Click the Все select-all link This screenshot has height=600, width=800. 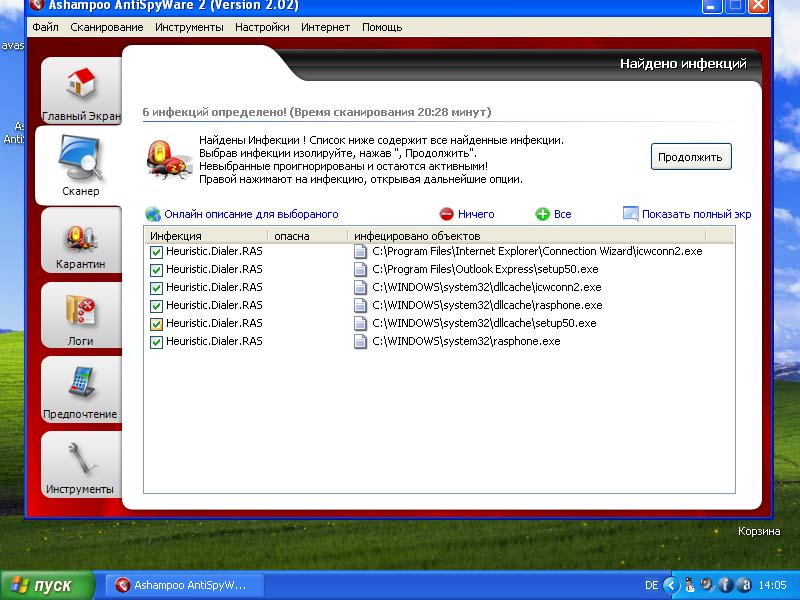coord(562,214)
